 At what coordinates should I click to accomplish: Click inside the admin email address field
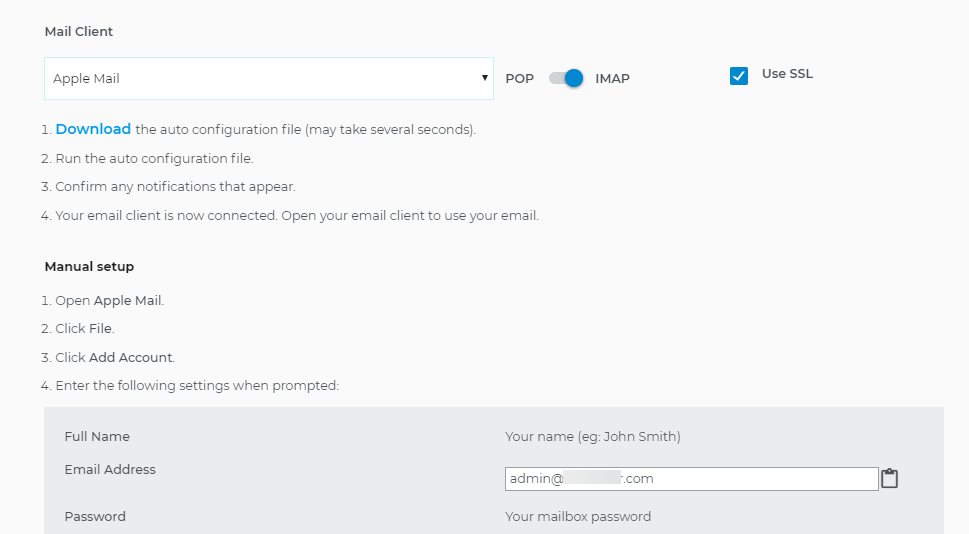(692, 479)
